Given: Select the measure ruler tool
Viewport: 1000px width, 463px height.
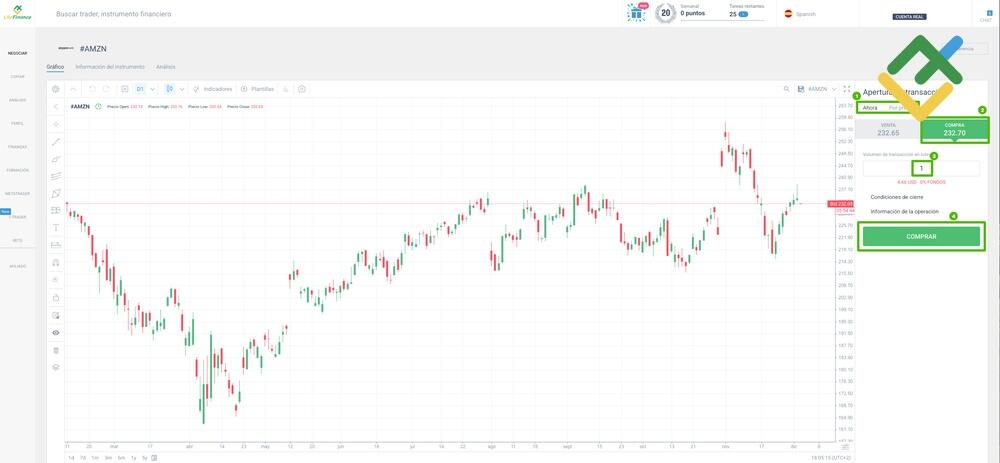Looking at the screenshot, I should pos(55,245).
